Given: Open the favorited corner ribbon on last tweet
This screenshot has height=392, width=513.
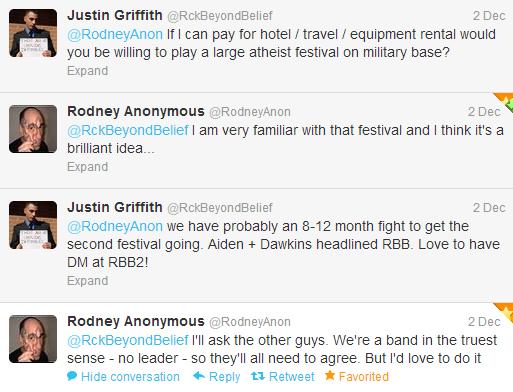Looking at the screenshot, I should point(505,312).
